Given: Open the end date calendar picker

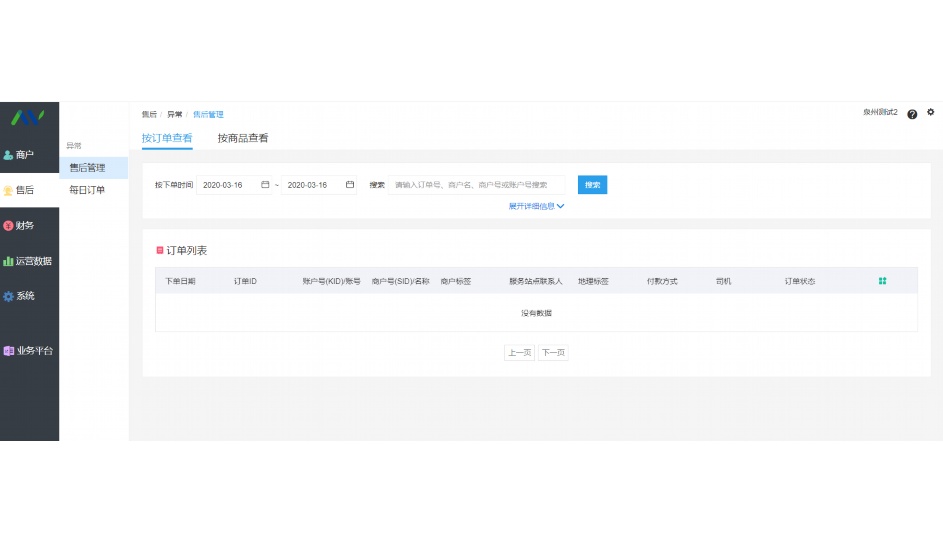Looking at the screenshot, I should 350,185.
